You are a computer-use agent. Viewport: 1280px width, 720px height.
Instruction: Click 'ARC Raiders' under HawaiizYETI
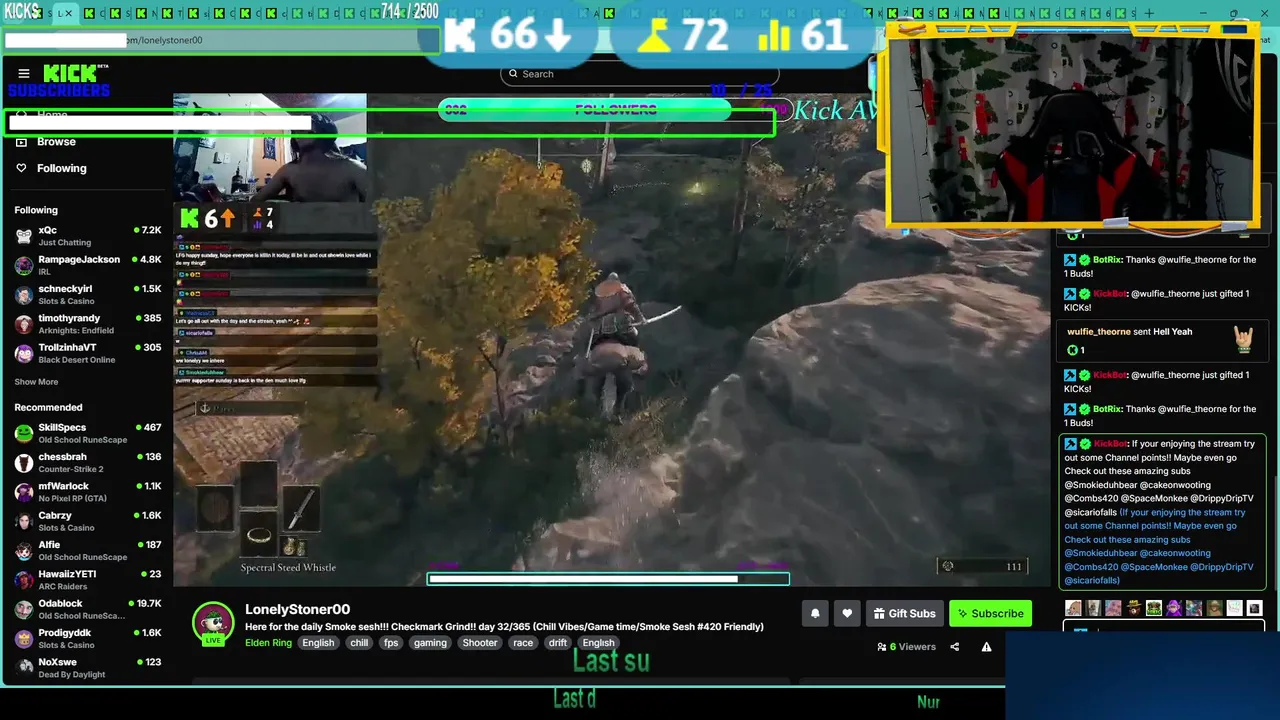pyautogui.click(x=62, y=586)
